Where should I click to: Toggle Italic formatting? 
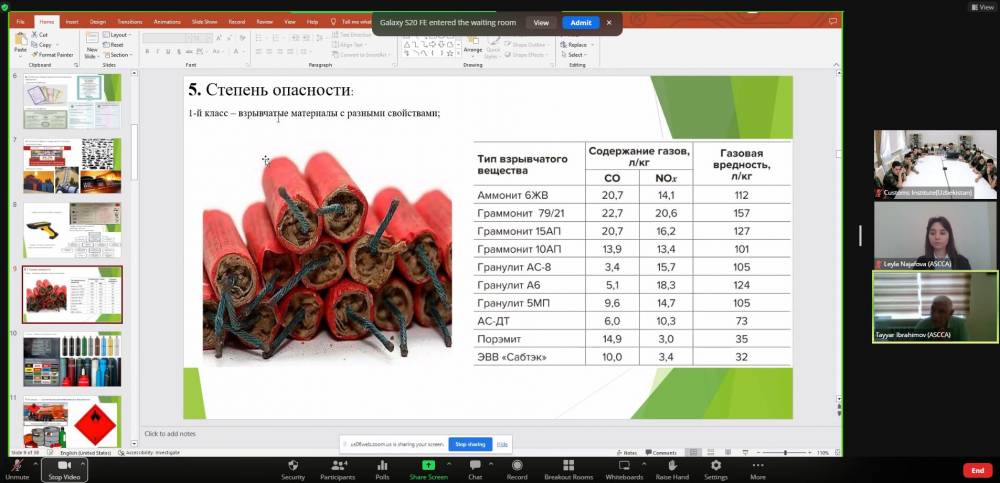(x=158, y=52)
